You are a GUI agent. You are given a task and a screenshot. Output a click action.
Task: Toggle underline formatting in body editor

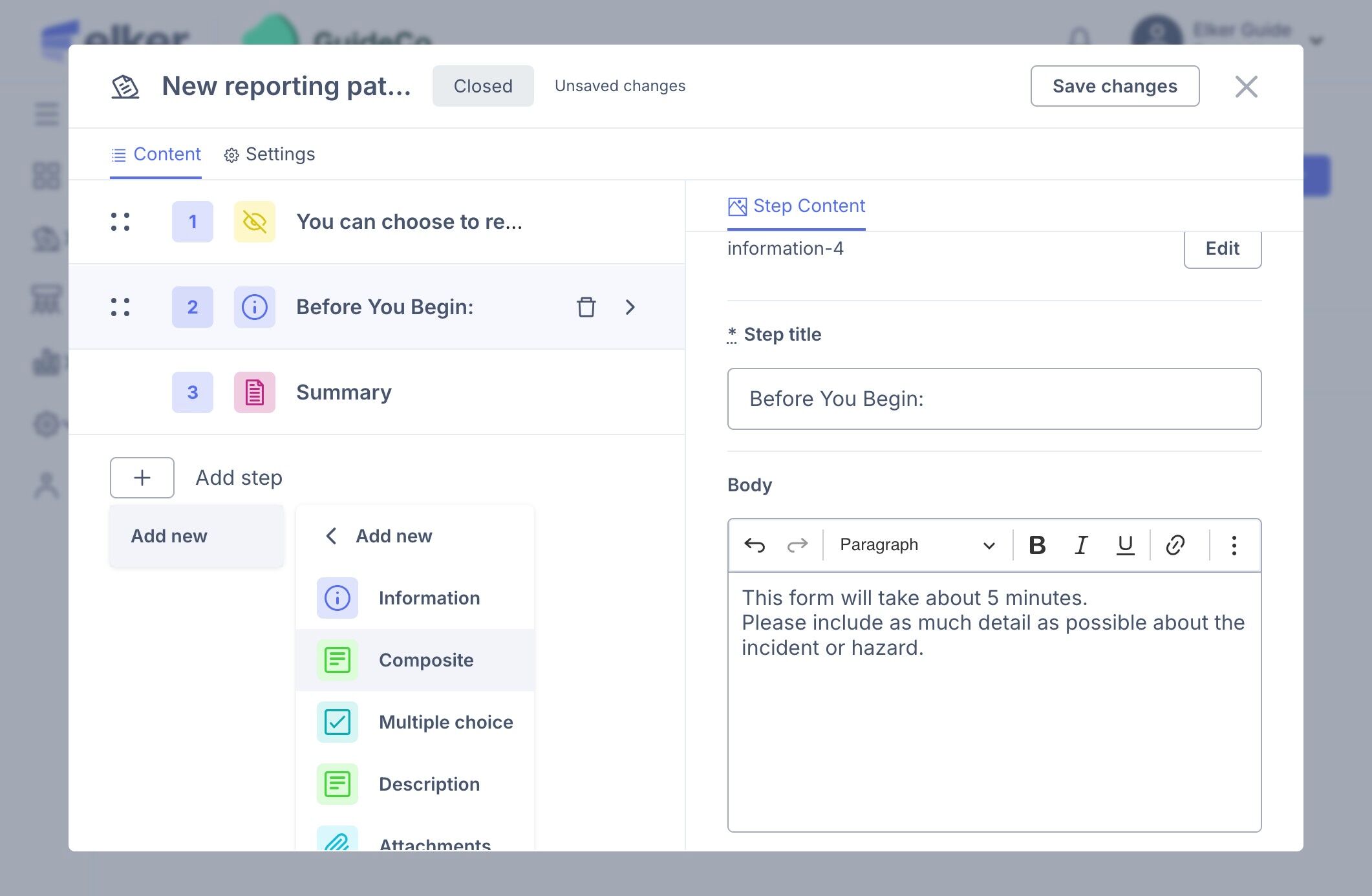coord(1125,545)
